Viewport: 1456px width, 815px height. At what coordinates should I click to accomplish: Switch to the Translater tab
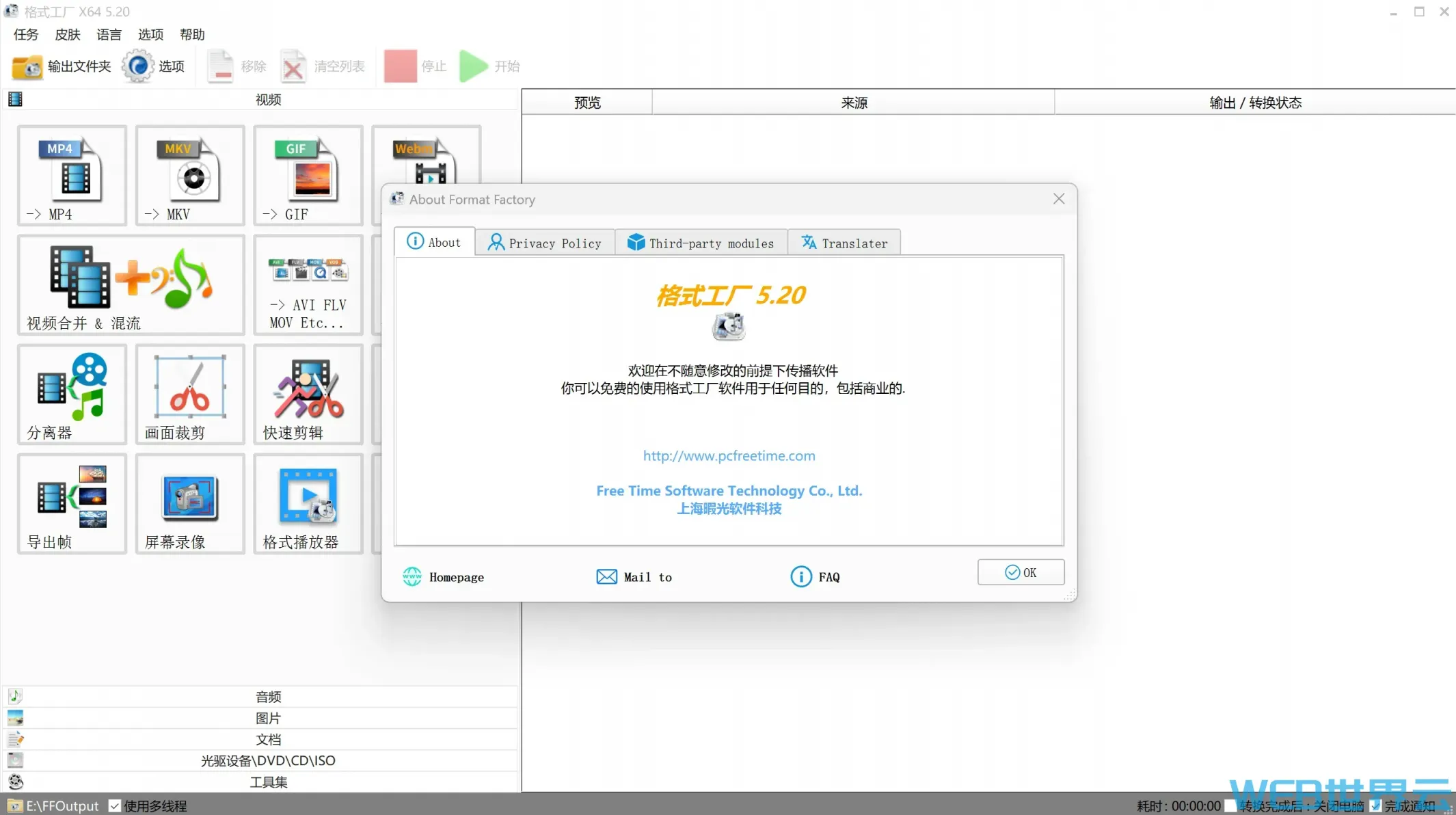click(844, 243)
